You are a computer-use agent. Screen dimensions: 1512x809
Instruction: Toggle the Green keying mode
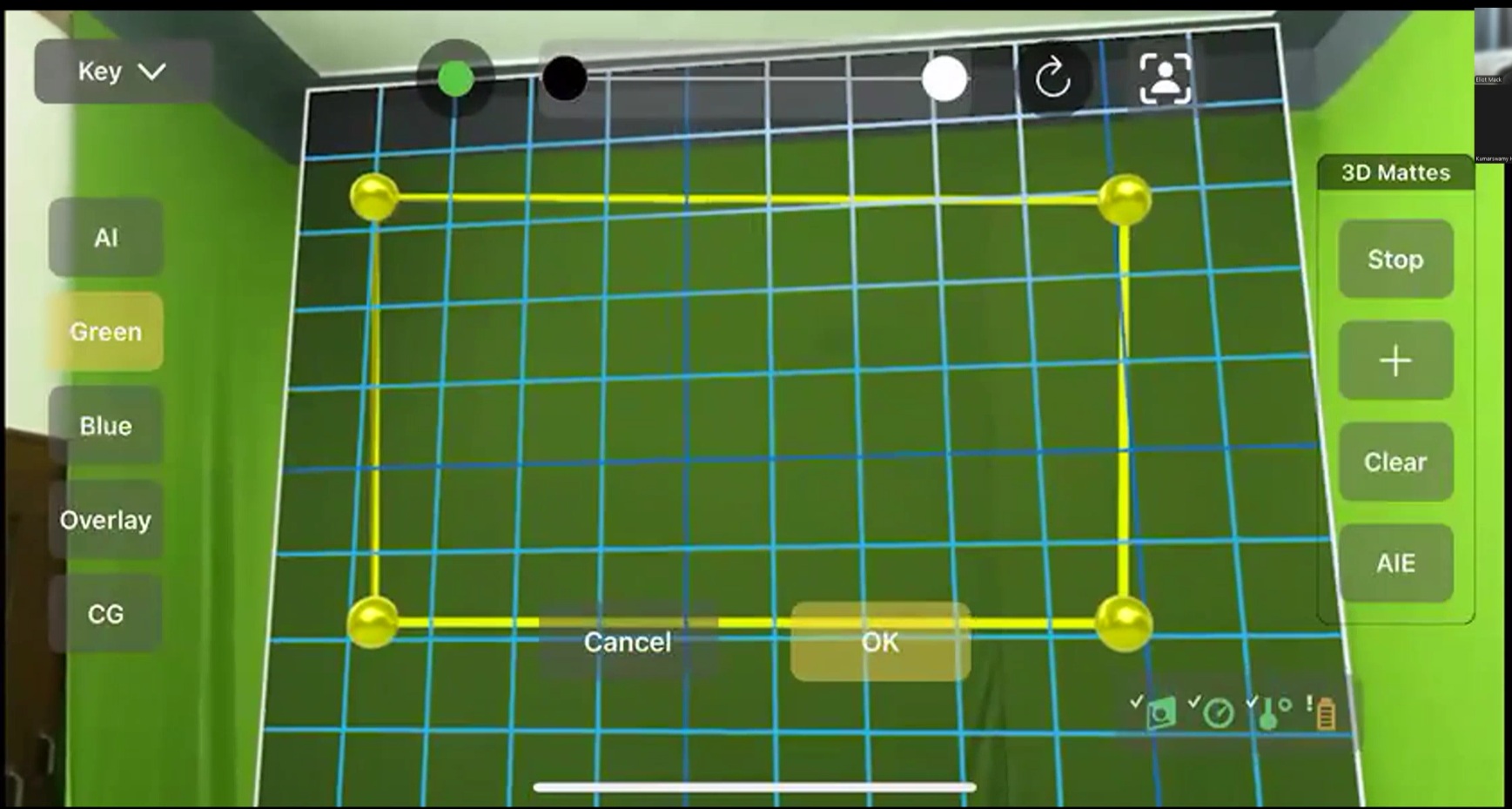coord(105,332)
